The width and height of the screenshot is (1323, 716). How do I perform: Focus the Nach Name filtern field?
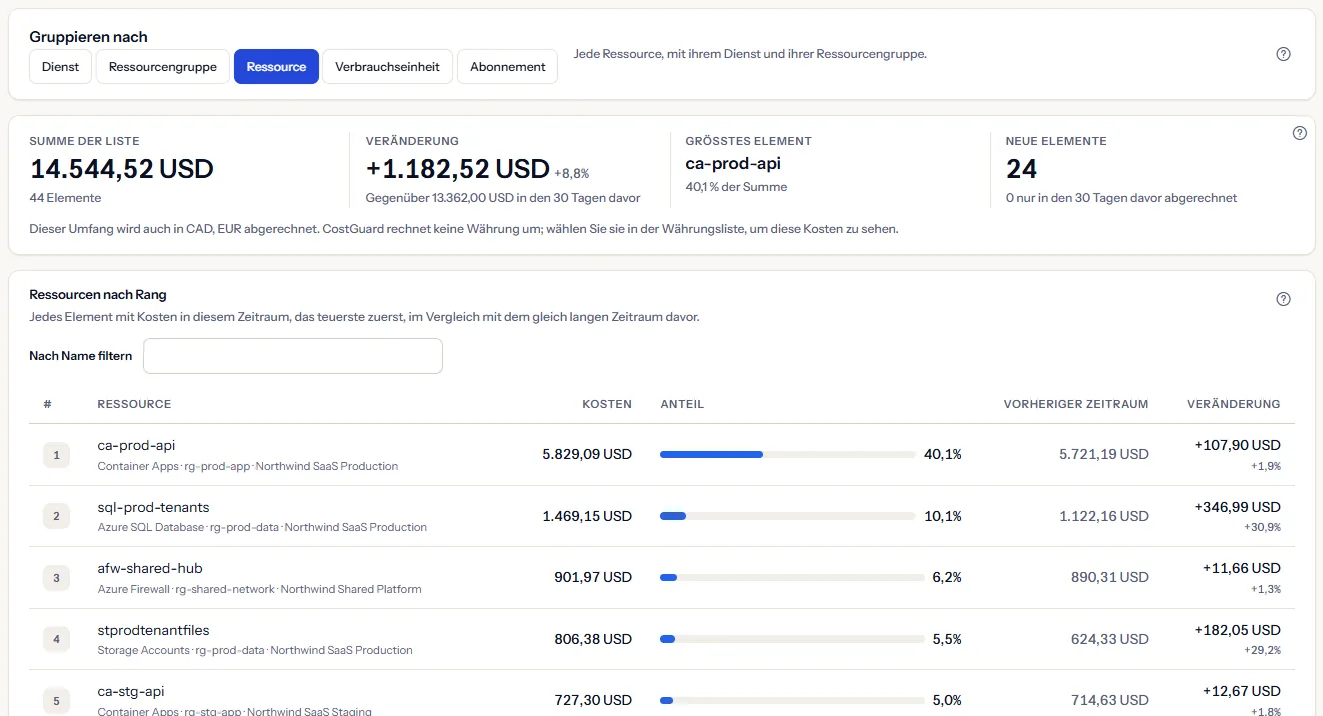coord(293,356)
